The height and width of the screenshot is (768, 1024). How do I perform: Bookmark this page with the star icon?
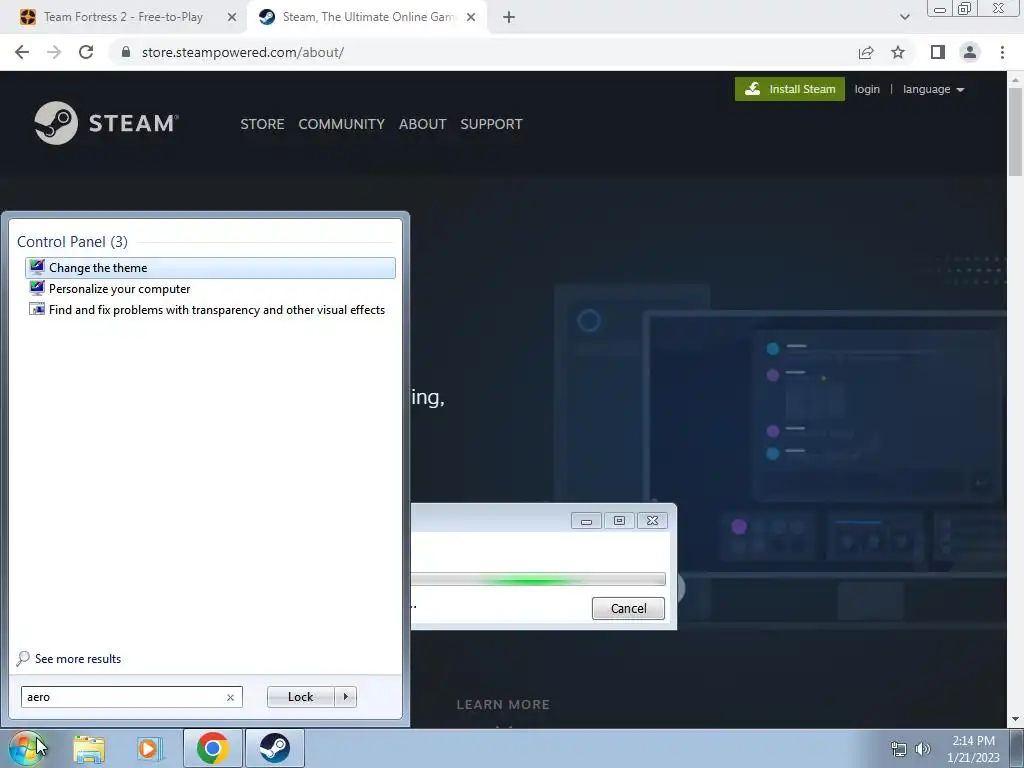(898, 52)
